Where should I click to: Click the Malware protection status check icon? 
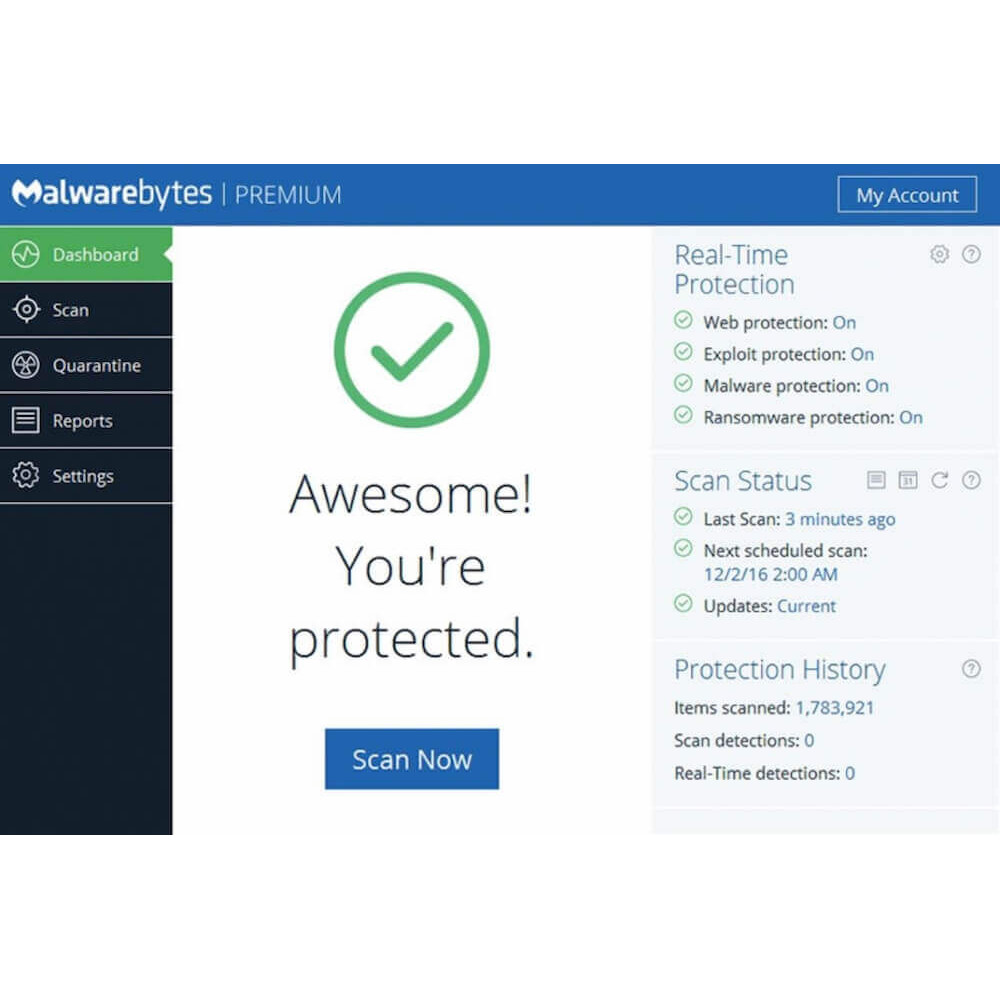683,383
